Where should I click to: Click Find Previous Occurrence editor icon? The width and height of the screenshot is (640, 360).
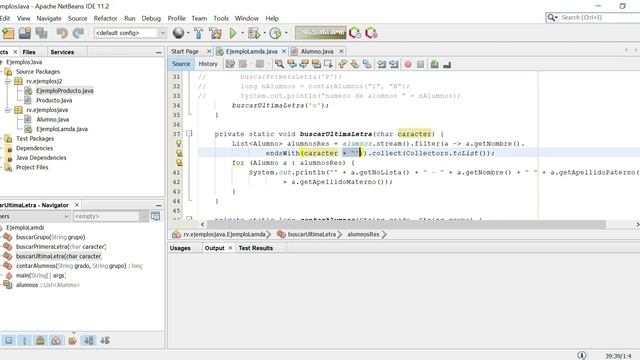tap(291, 64)
